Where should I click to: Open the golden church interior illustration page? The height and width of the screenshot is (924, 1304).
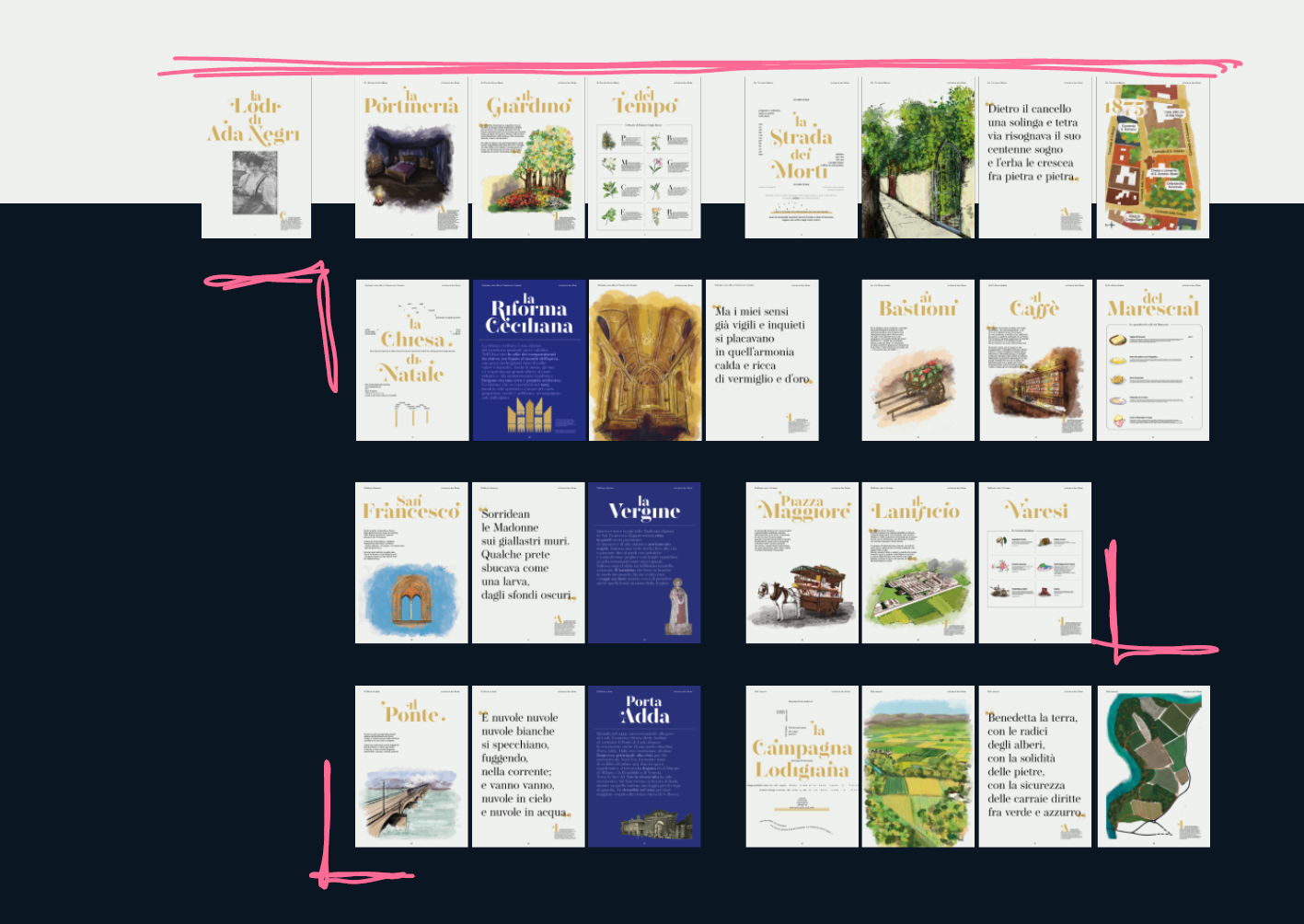(644, 360)
